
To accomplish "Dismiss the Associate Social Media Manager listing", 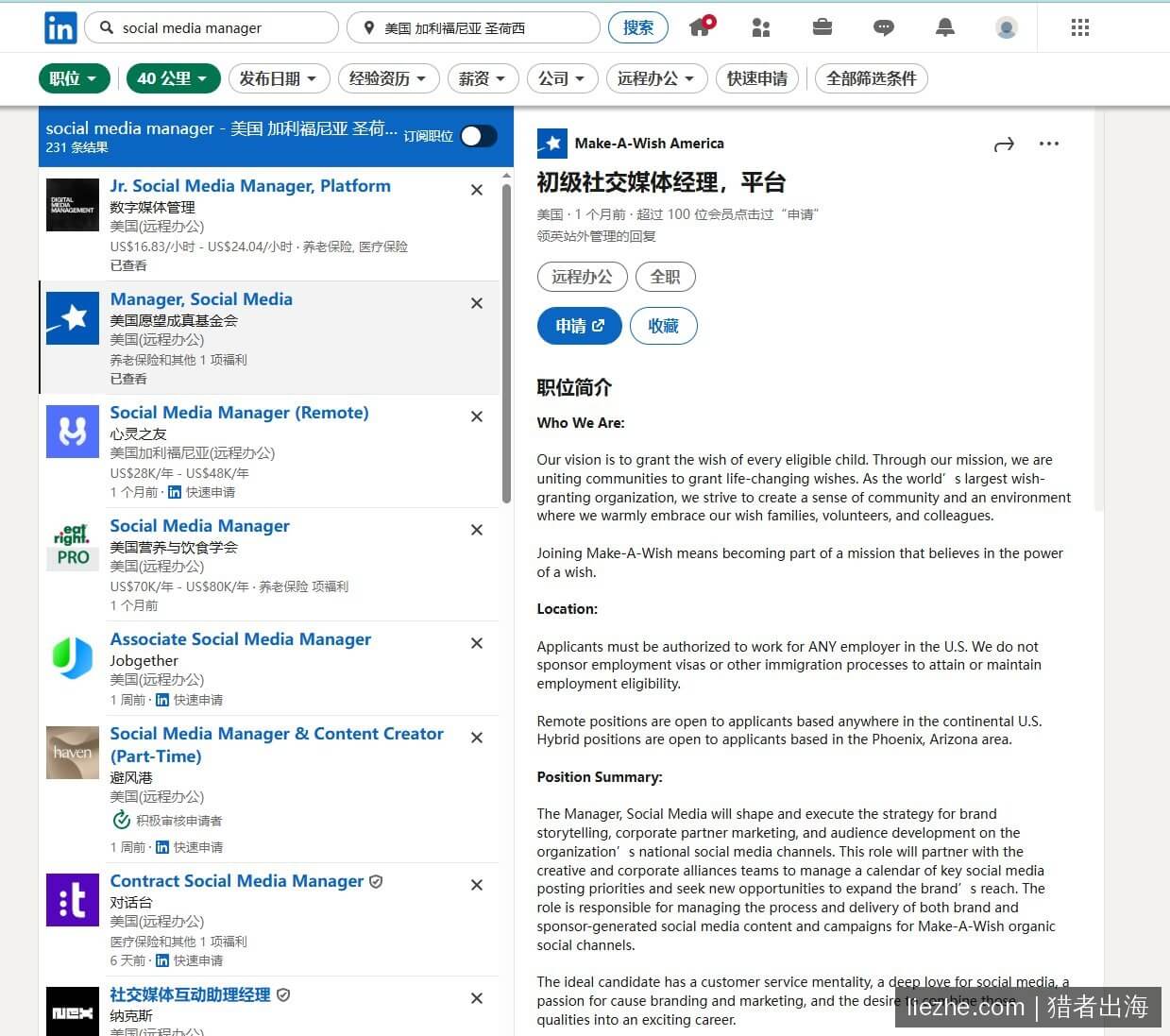I will tap(477, 643).
